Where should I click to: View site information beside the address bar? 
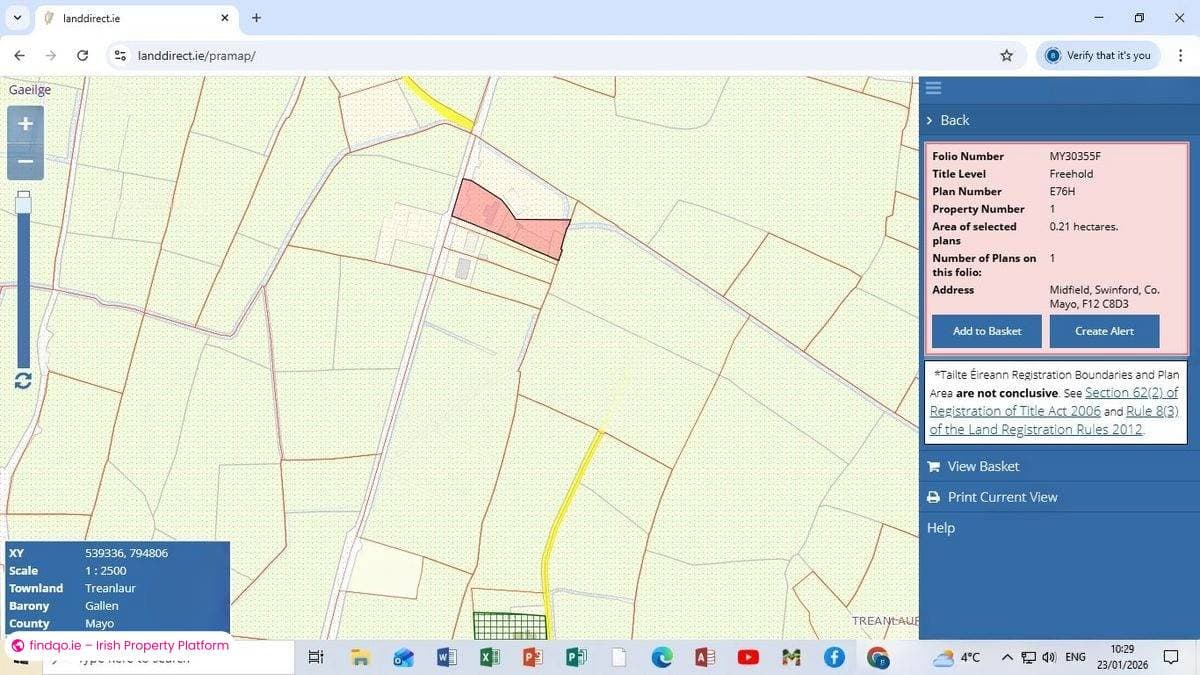pyautogui.click(x=121, y=56)
